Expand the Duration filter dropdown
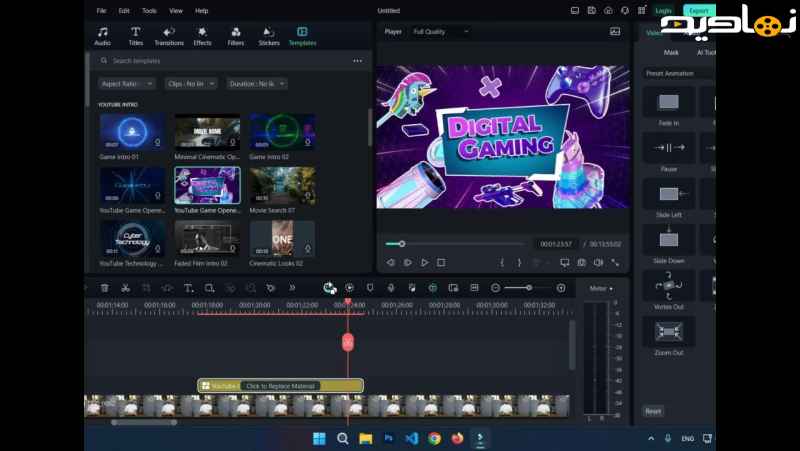This screenshot has width=800, height=451. pyautogui.click(x=257, y=84)
